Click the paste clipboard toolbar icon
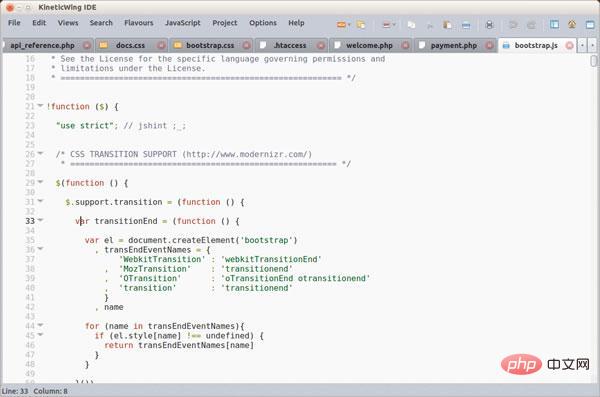 (x=447, y=25)
